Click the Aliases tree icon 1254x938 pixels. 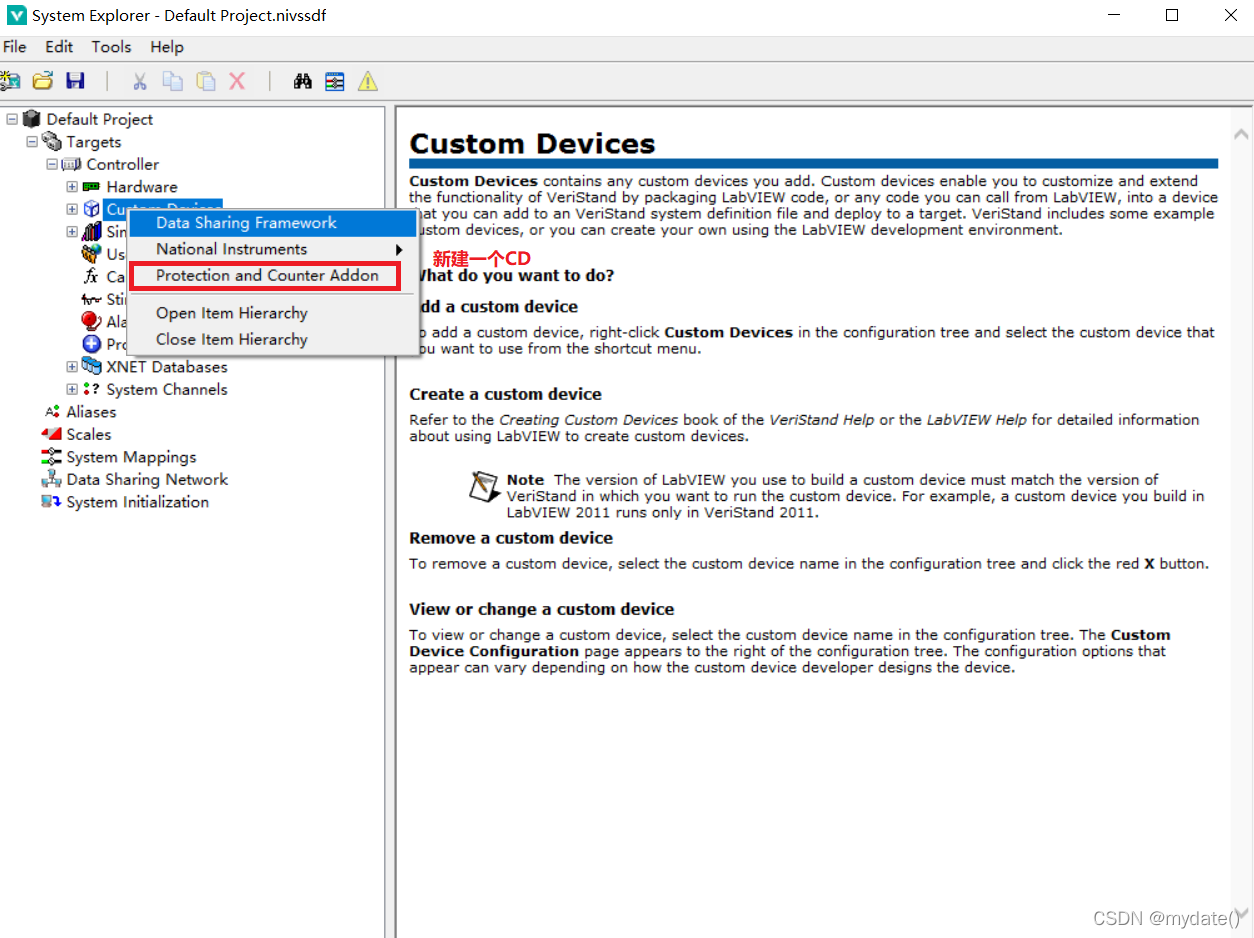[x=52, y=412]
